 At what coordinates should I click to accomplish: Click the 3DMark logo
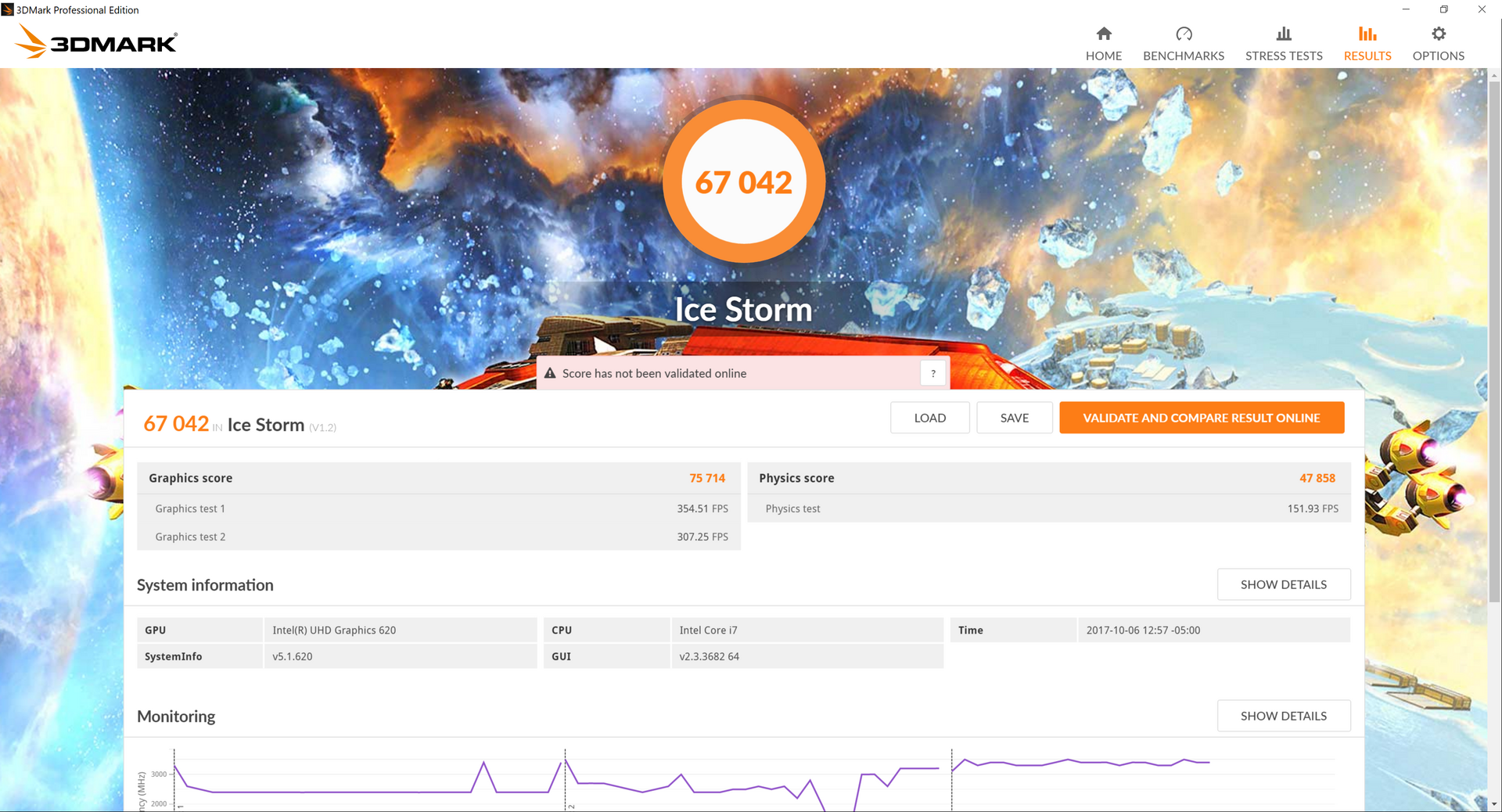tap(96, 41)
